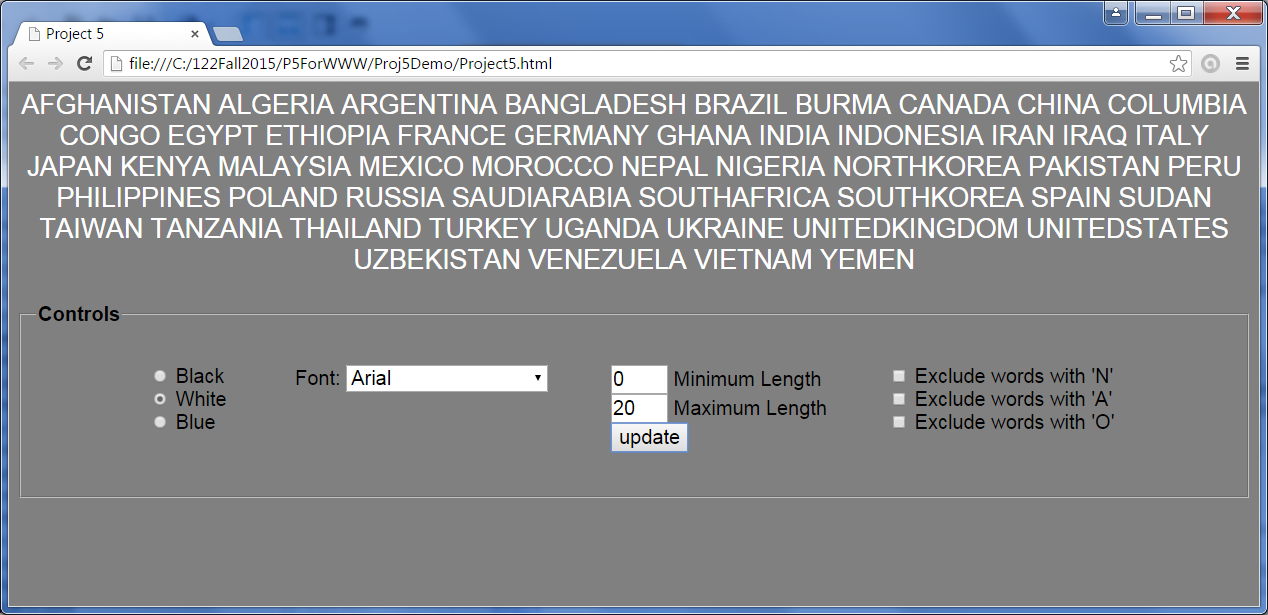This screenshot has width=1268, height=615.
Task: Click the Font: label
Action: point(318,378)
